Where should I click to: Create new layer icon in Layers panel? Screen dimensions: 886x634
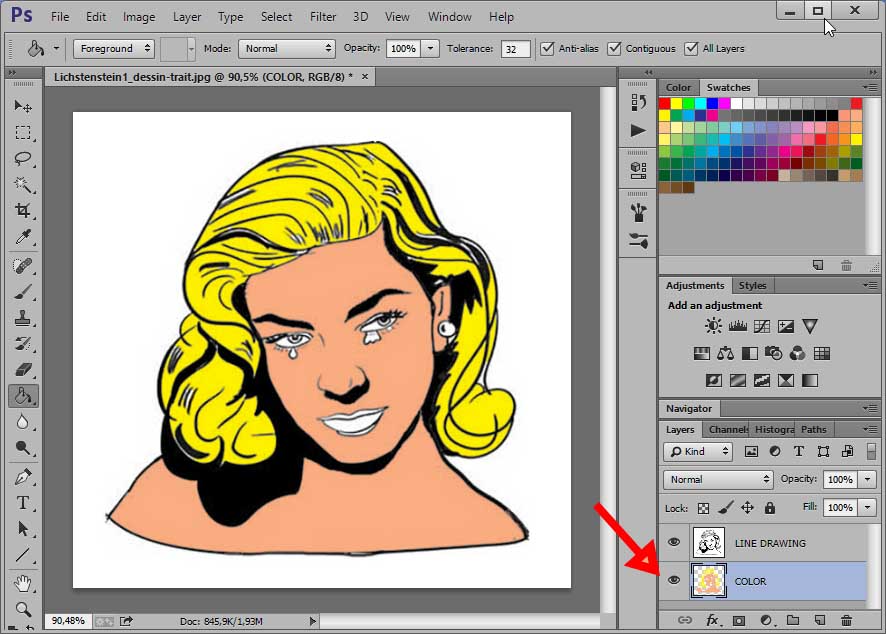click(x=820, y=620)
